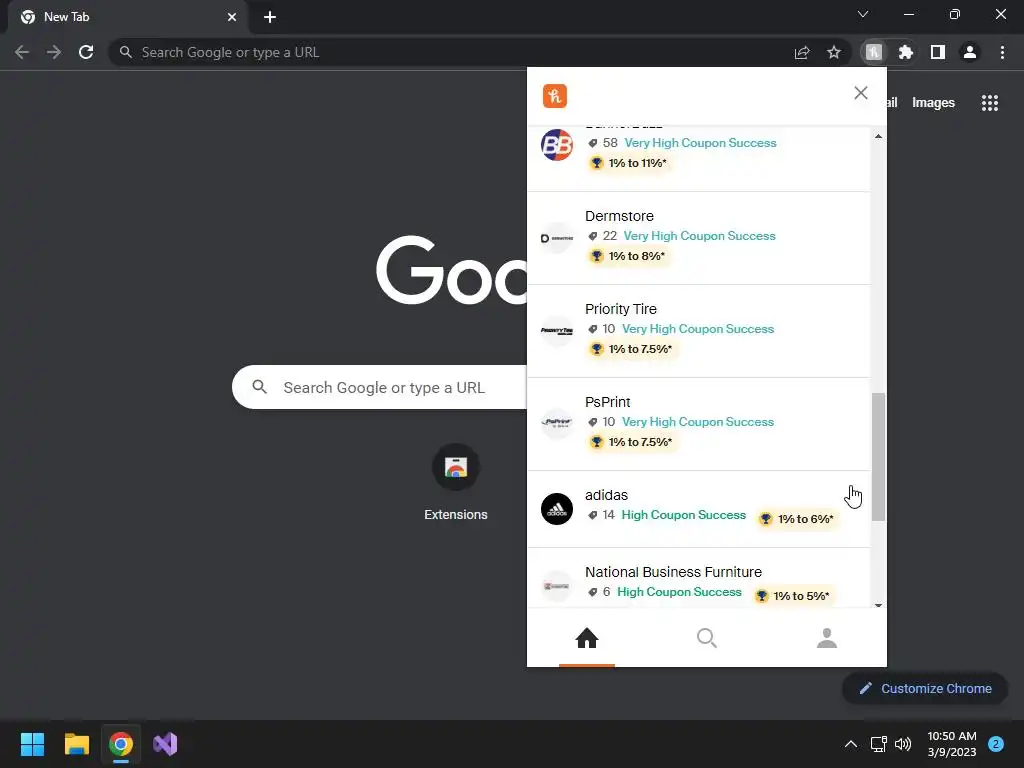This screenshot has height=768, width=1024.
Task: Close the Honey popup with the X
Action: tap(861, 93)
